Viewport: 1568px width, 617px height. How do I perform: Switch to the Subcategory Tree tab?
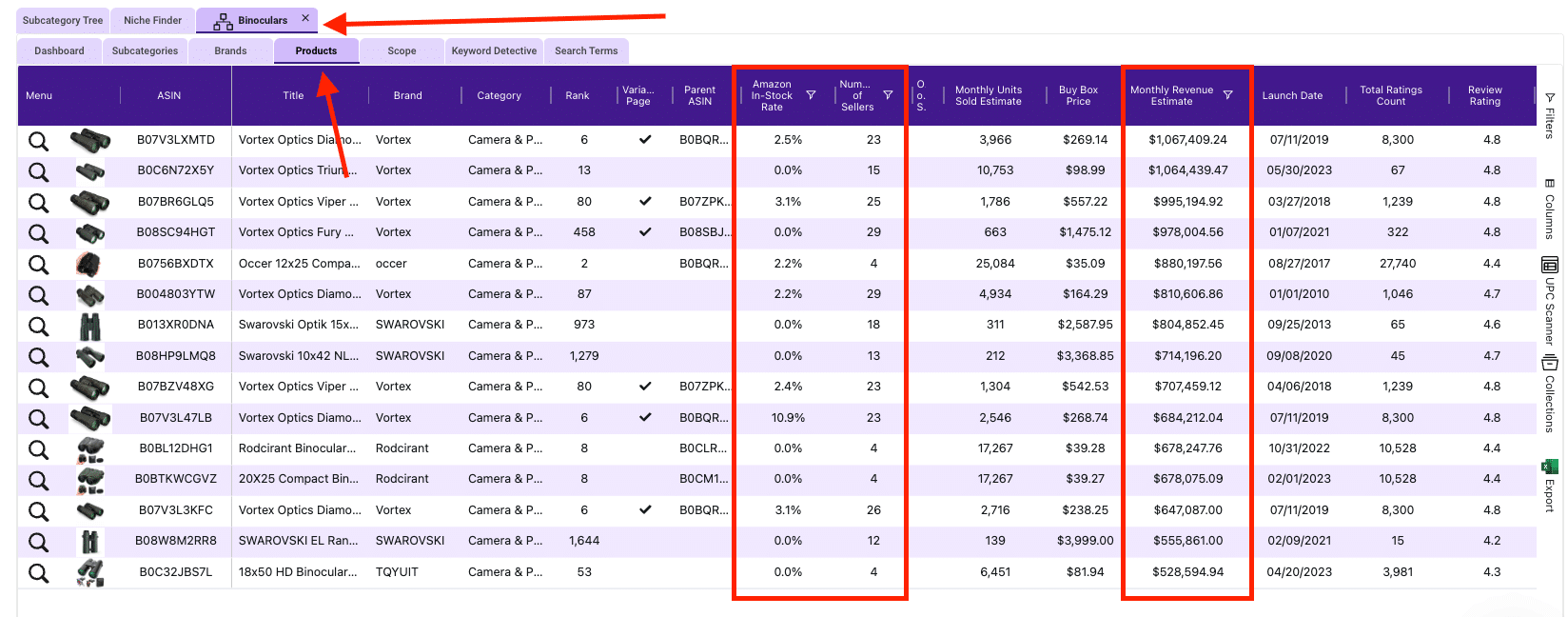[63, 20]
